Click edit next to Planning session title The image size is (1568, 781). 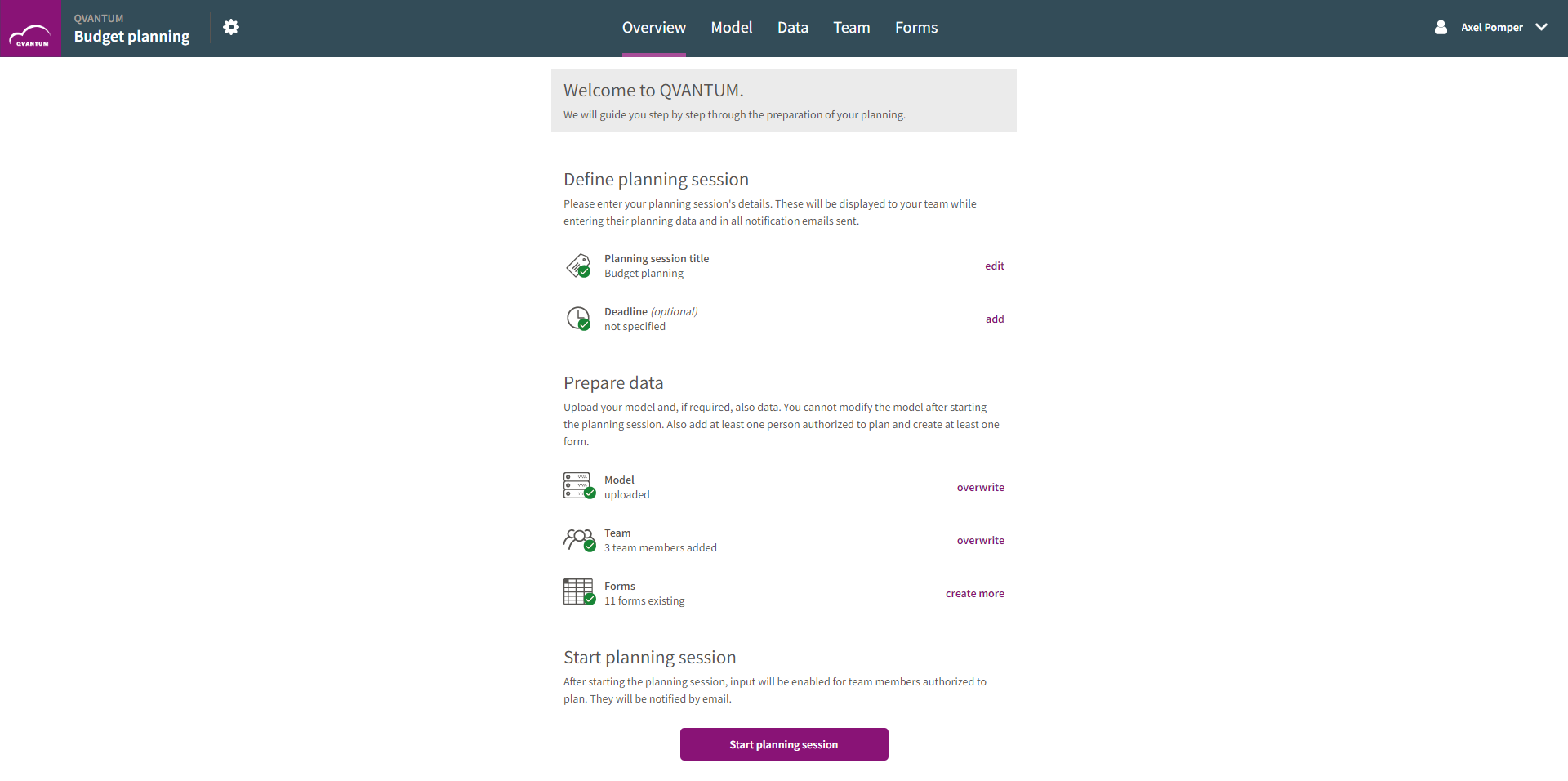tap(994, 266)
